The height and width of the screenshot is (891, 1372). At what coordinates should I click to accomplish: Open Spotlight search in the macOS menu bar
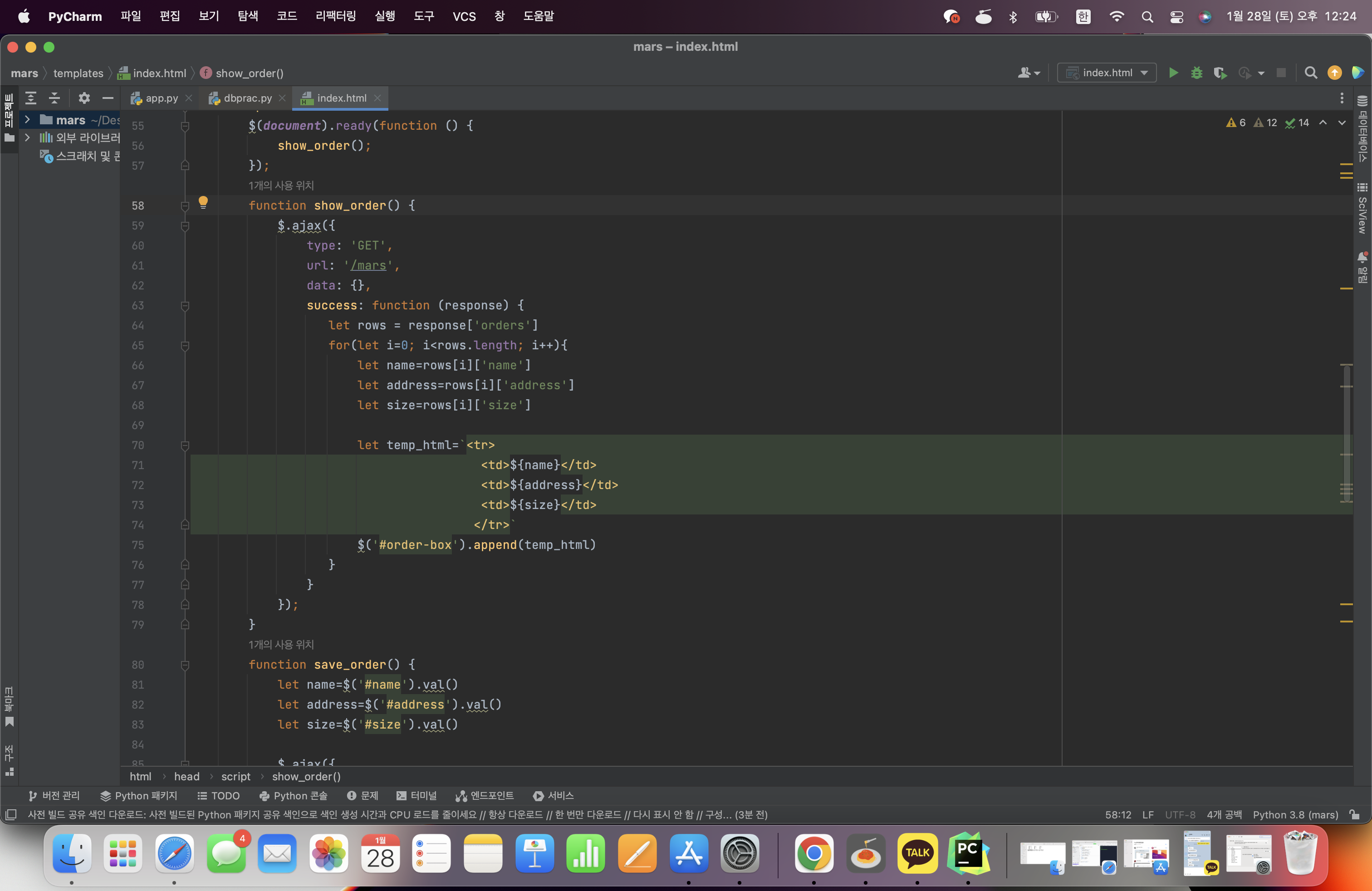(1147, 17)
